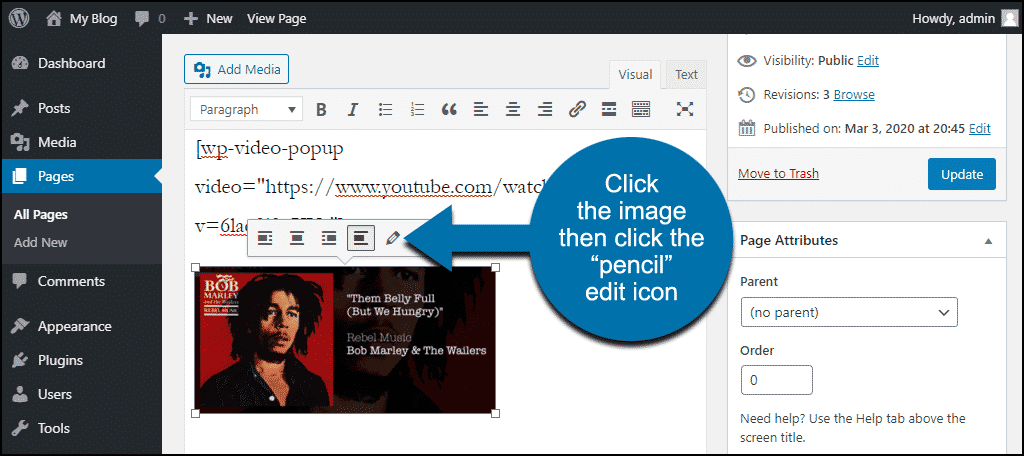Screen dimensions: 1024x456
Task: Click Edit next to Visibility Public
Action: pos(868,61)
